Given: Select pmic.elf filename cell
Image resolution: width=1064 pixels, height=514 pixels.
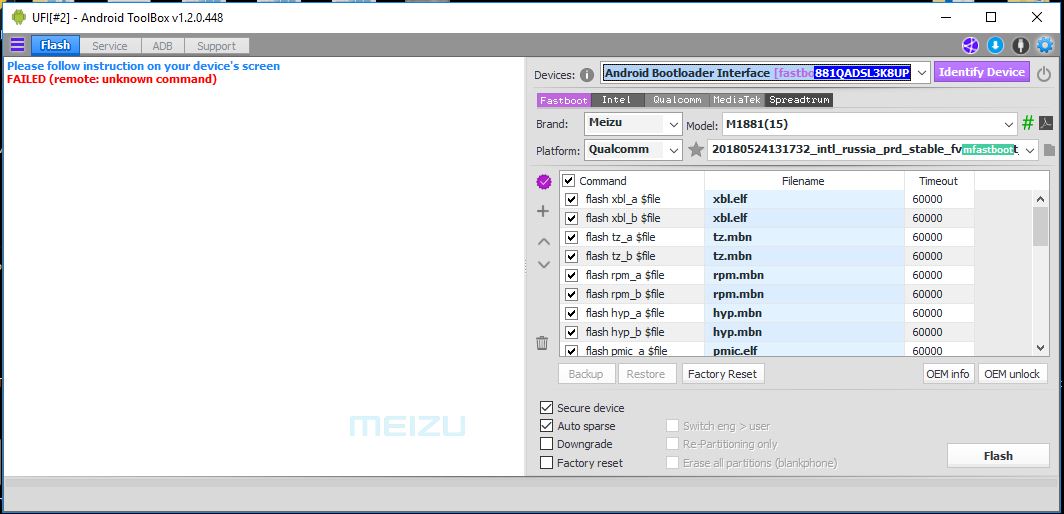Looking at the screenshot, I should 804,350.
